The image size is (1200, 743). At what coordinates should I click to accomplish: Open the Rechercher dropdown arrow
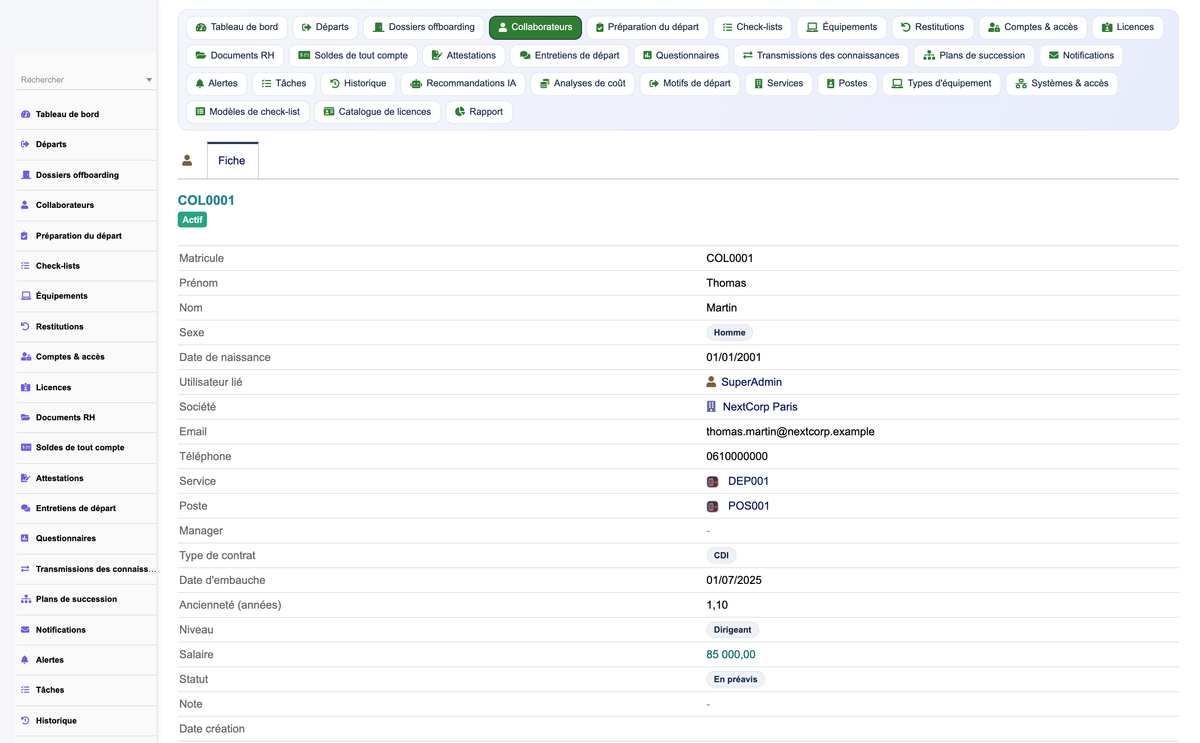tap(149, 80)
